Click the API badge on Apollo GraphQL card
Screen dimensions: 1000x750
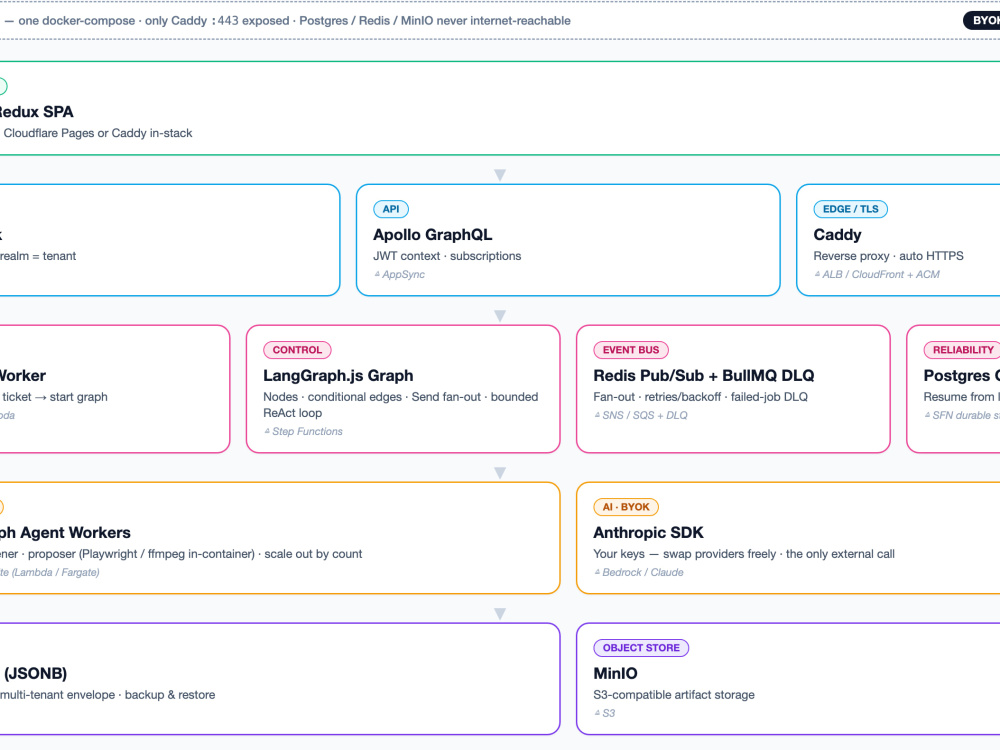(x=390, y=209)
